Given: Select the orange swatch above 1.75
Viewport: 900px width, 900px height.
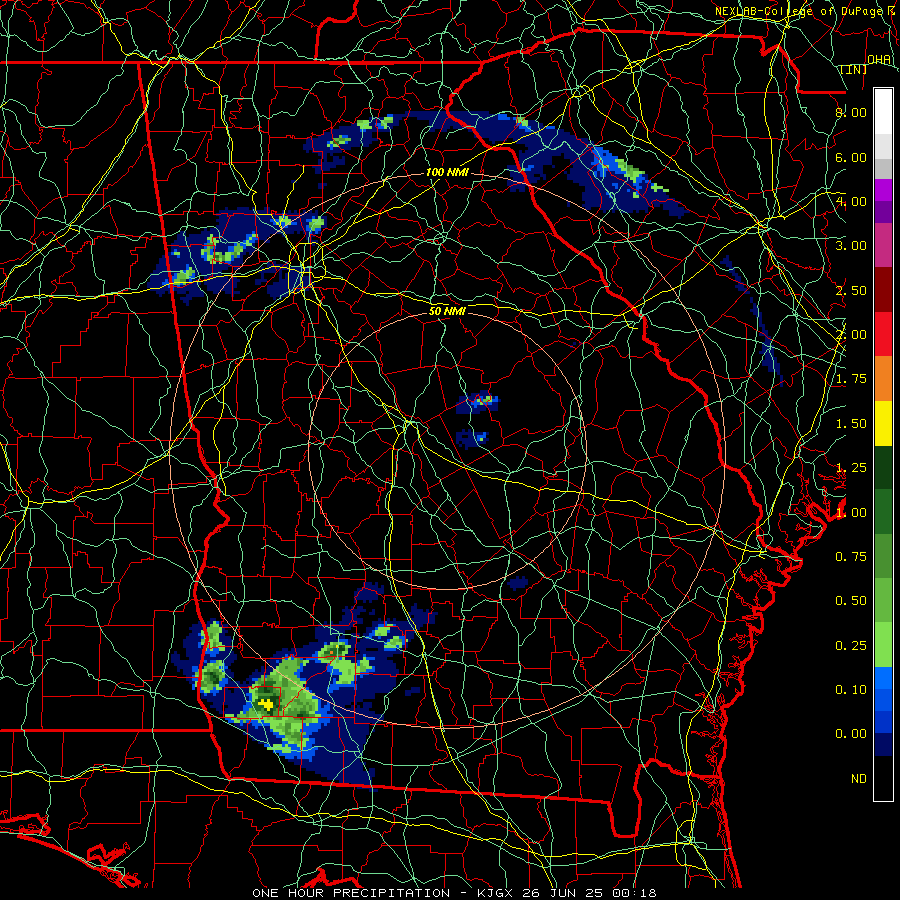Looking at the screenshot, I should pos(883,379).
